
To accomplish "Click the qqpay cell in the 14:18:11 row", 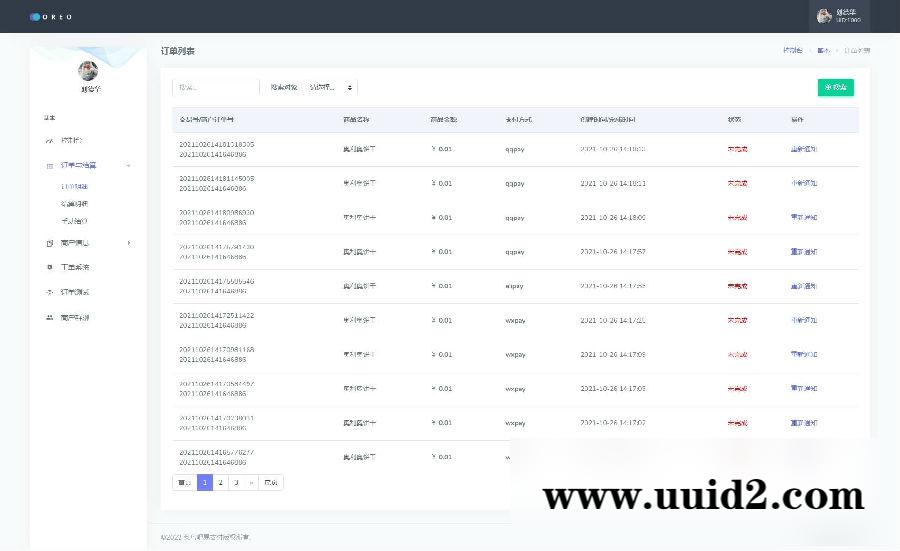I will point(515,184).
